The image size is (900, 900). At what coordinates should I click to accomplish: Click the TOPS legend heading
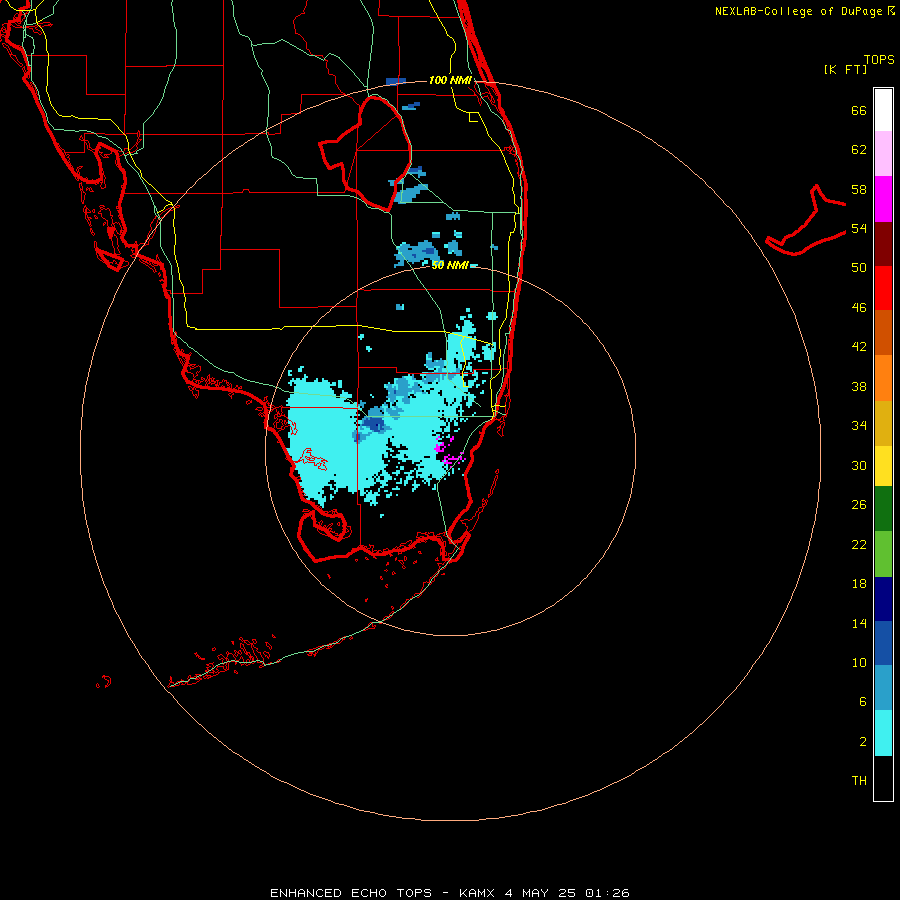[879, 59]
